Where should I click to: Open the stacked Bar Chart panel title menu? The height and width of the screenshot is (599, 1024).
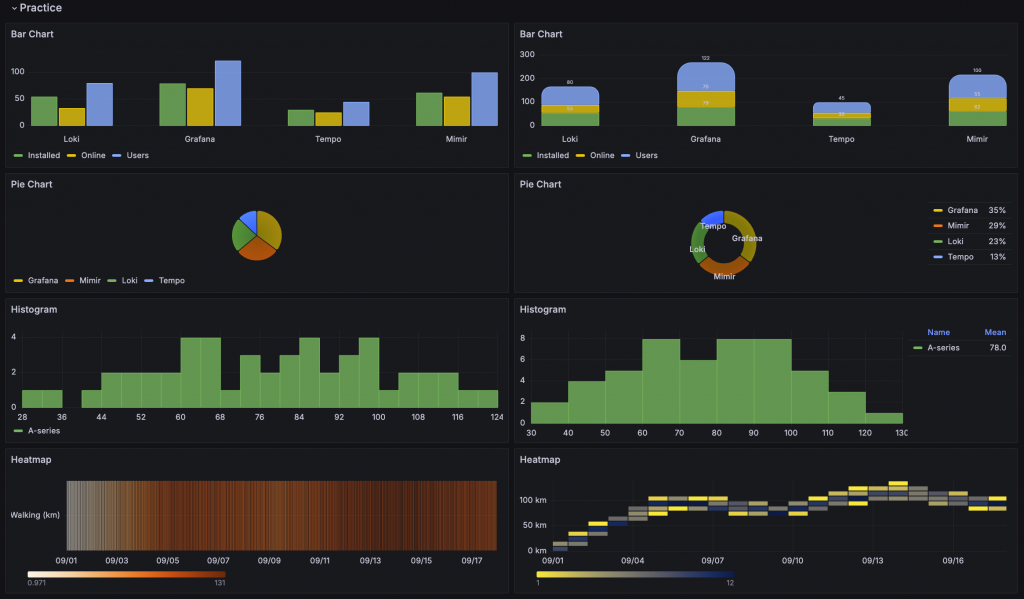pyautogui.click(x=541, y=34)
